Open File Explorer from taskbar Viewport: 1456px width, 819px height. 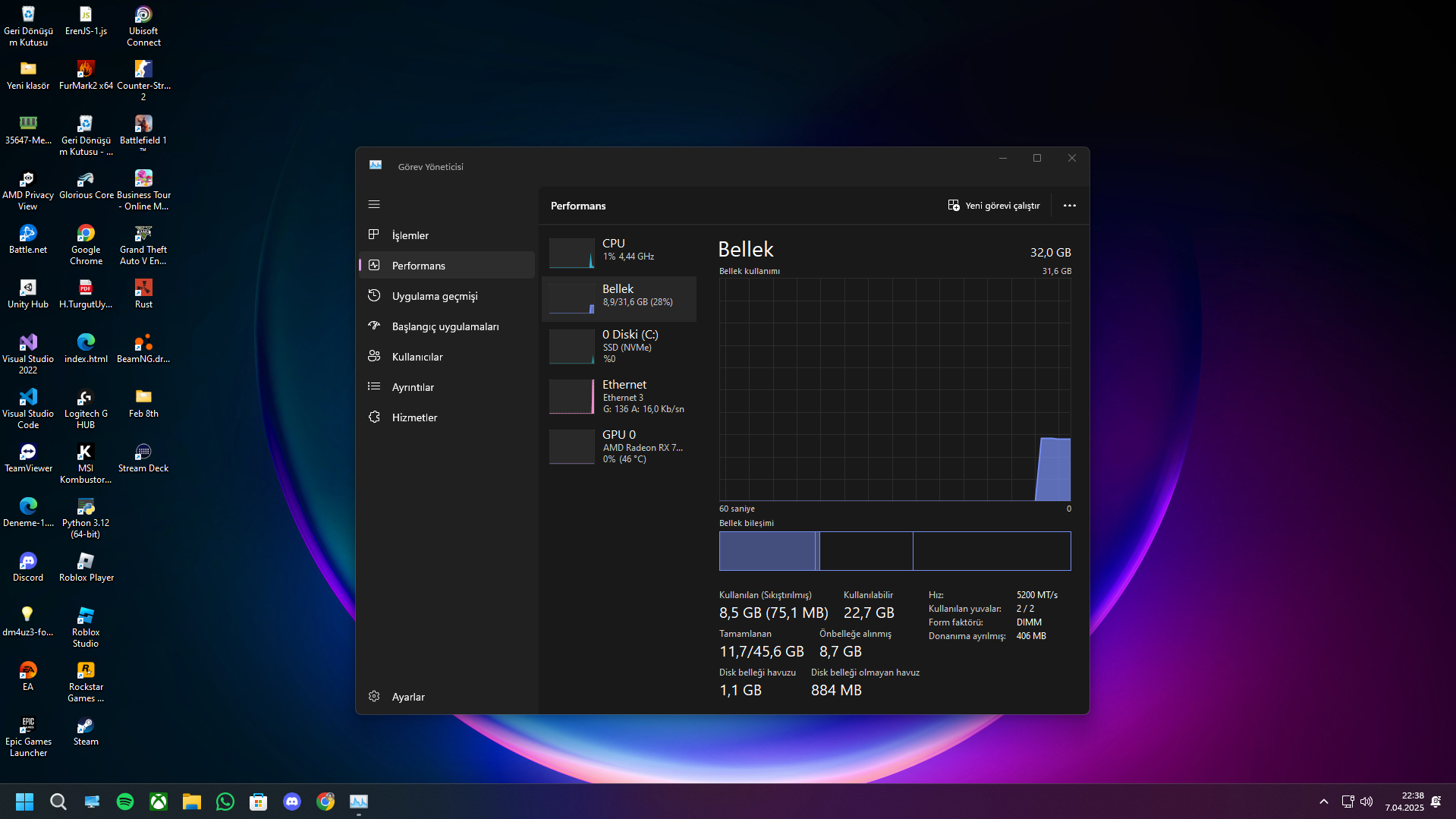[192, 802]
